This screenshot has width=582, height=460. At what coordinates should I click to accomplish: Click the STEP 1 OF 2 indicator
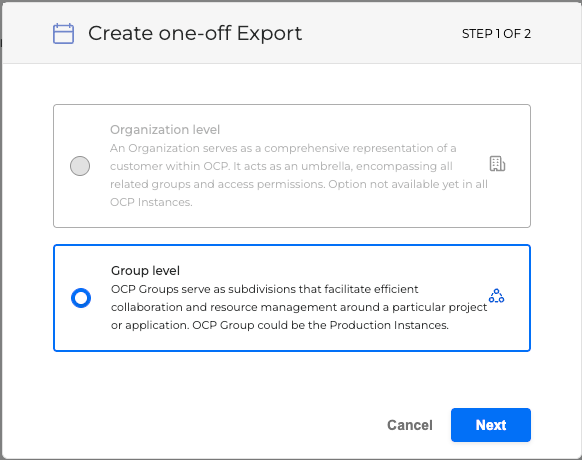pos(496,34)
